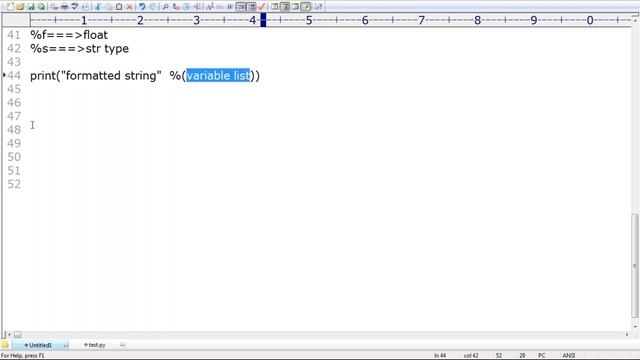
Task: Toggle the line numbers toolbar button
Action: click(x=251, y=7)
